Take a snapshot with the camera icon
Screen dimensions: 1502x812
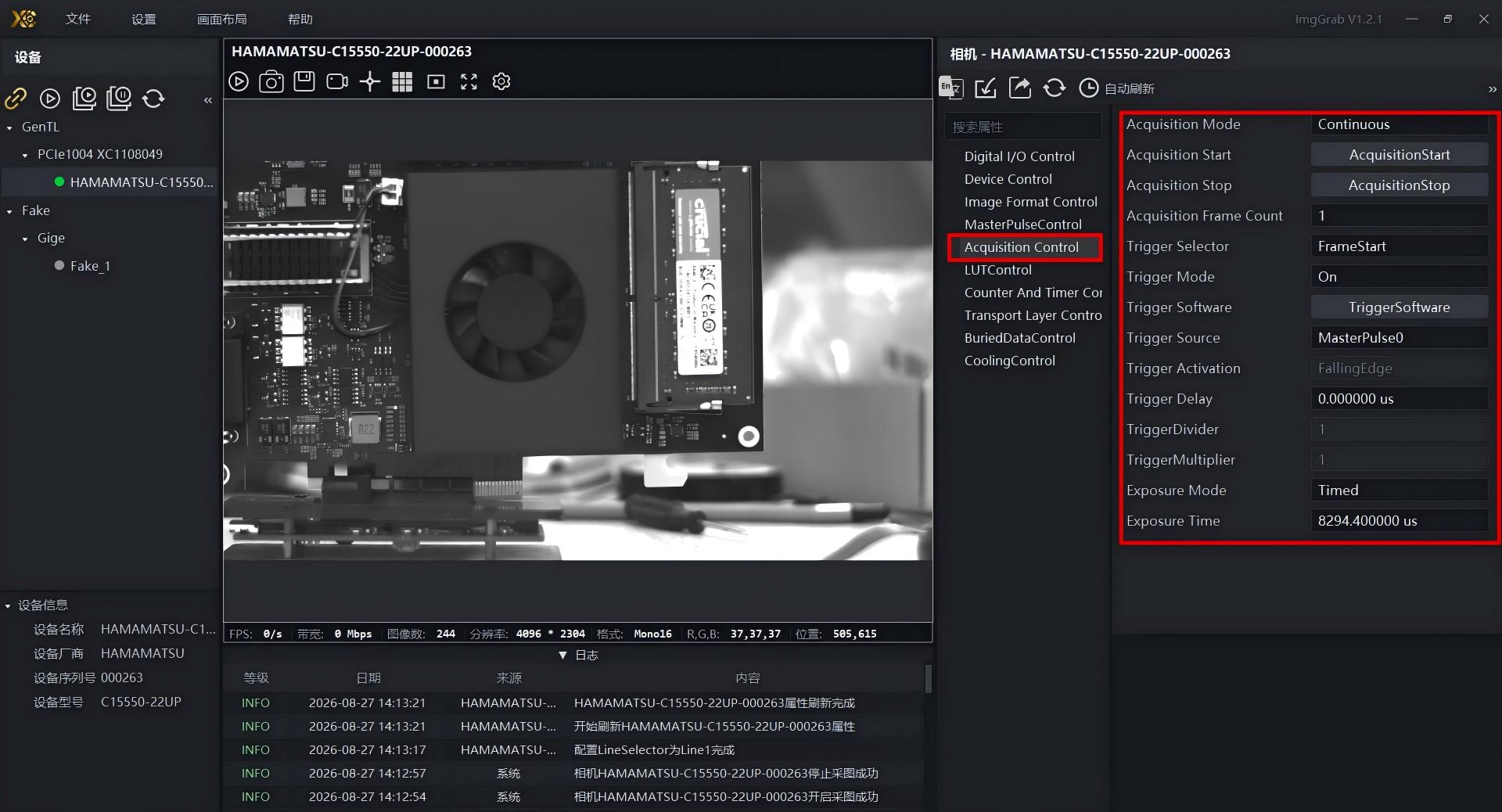(271, 81)
